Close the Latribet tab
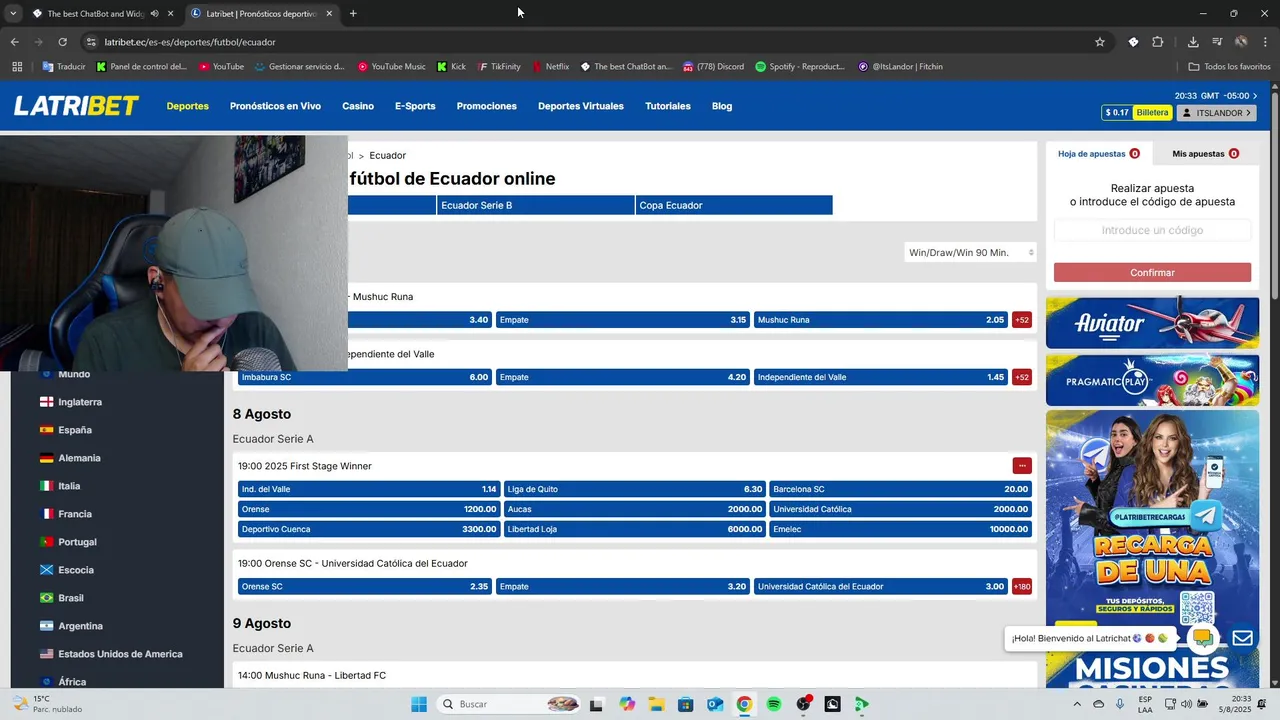 tap(329, 14)
